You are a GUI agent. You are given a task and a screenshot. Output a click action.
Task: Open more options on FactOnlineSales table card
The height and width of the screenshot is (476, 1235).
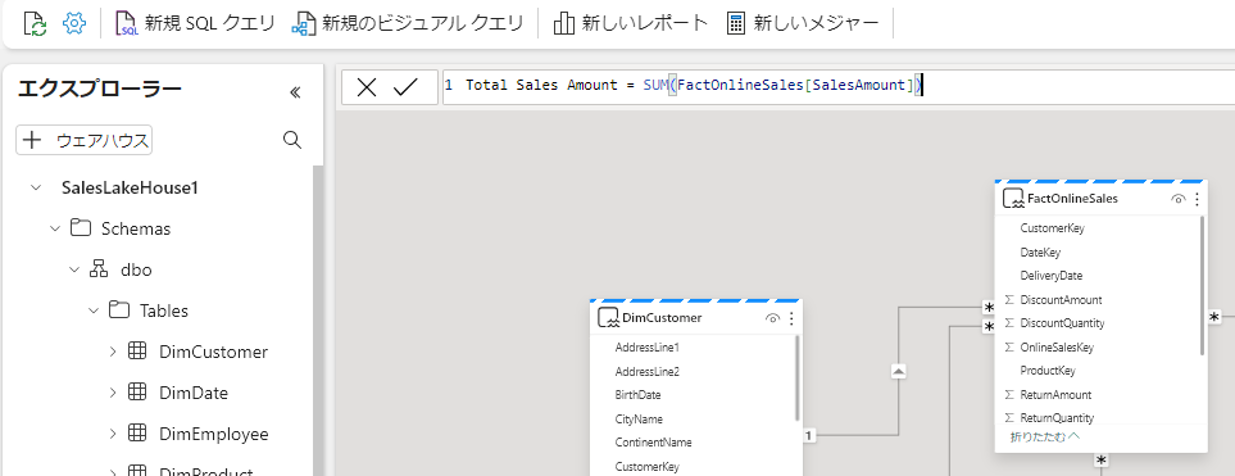click(x=1197, y=199)
